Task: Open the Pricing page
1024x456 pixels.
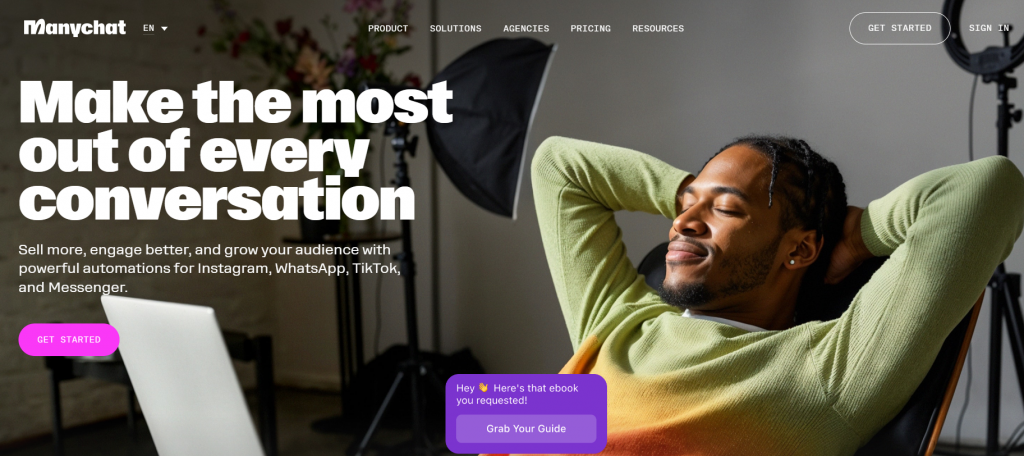Action: tap(590, 28)
